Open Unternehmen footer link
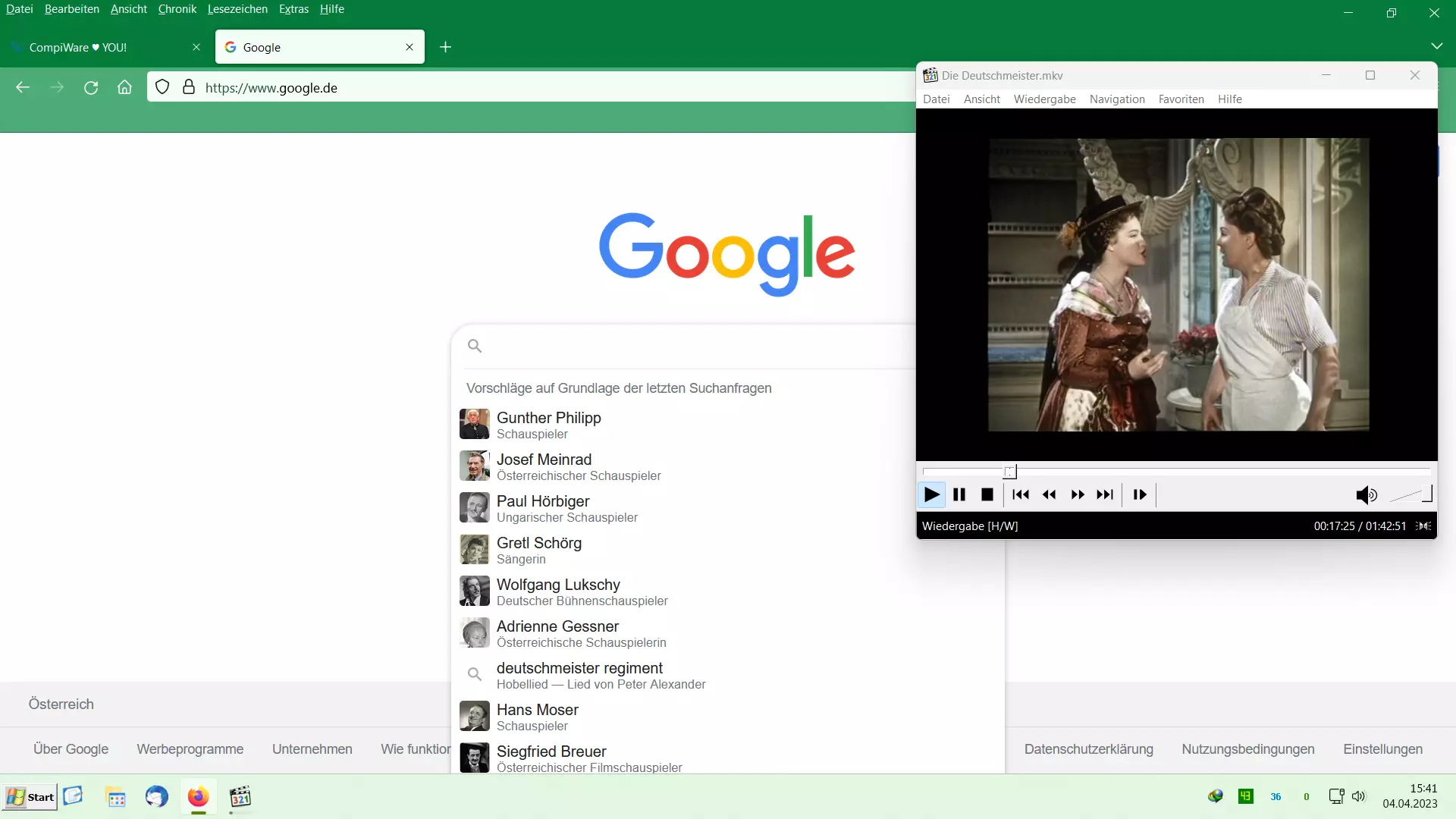Image resolution: width=1456 pixels, height=819 pixels. click(312, 749)
